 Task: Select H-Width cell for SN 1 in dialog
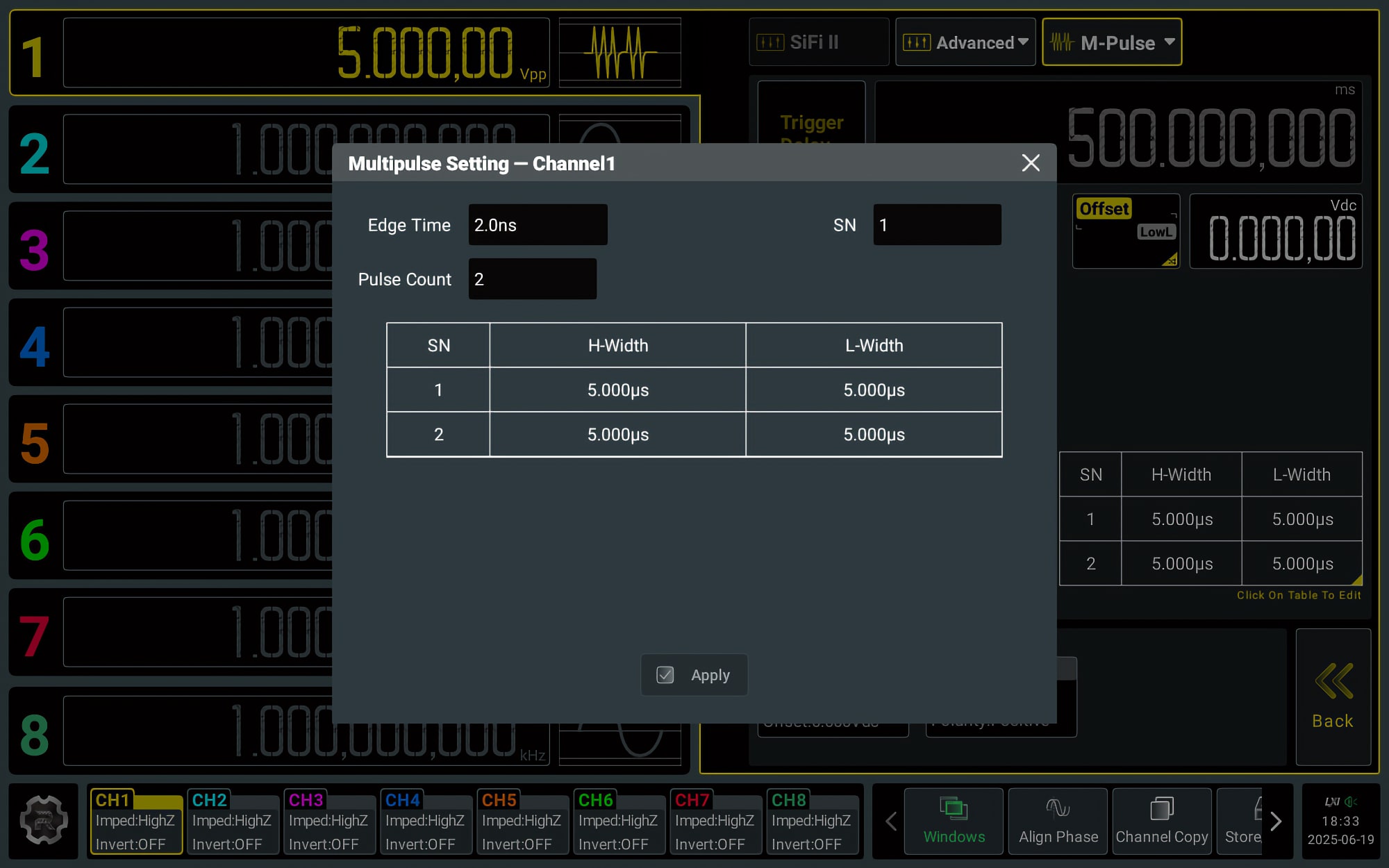click(x=617, y=390)
